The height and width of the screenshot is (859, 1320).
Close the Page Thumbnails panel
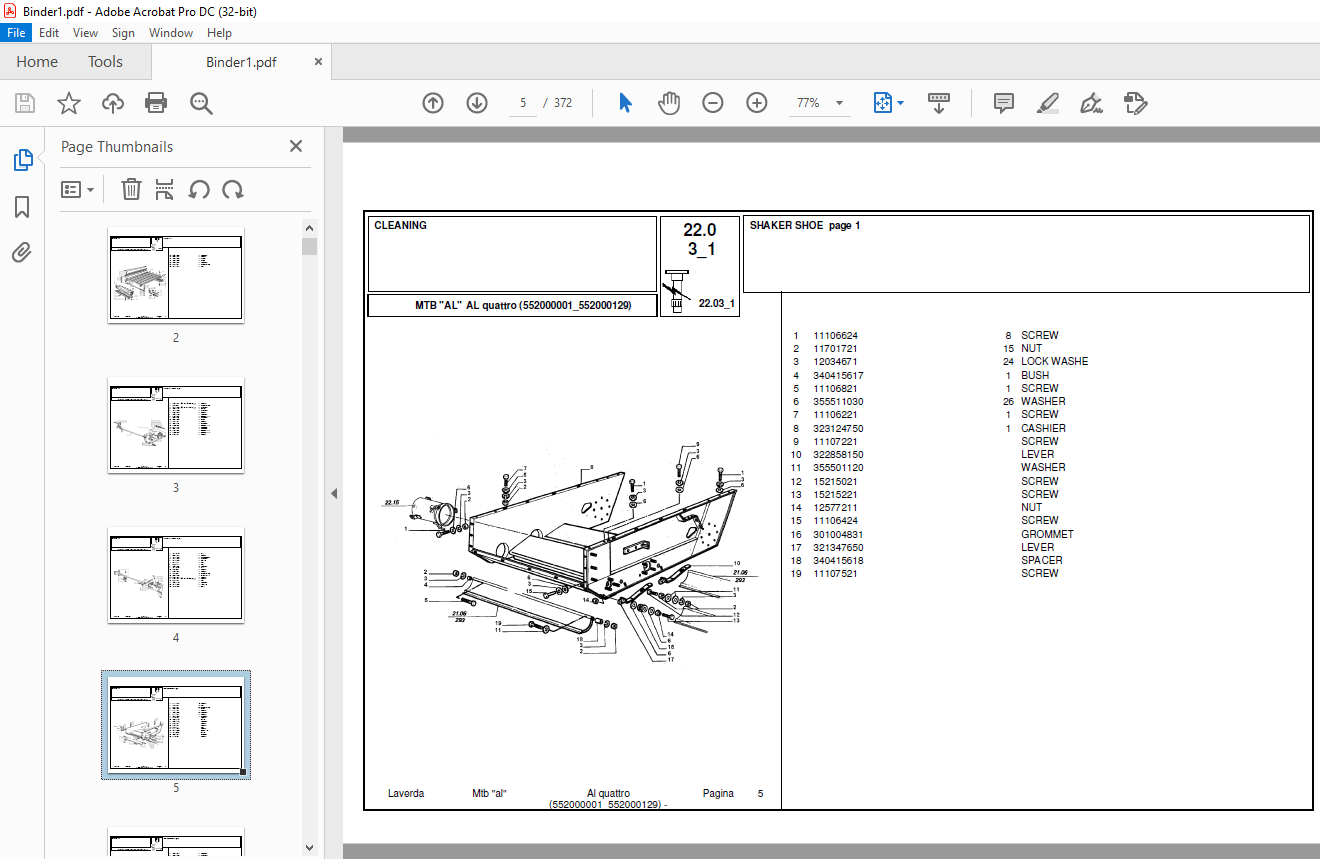point(296,146)
